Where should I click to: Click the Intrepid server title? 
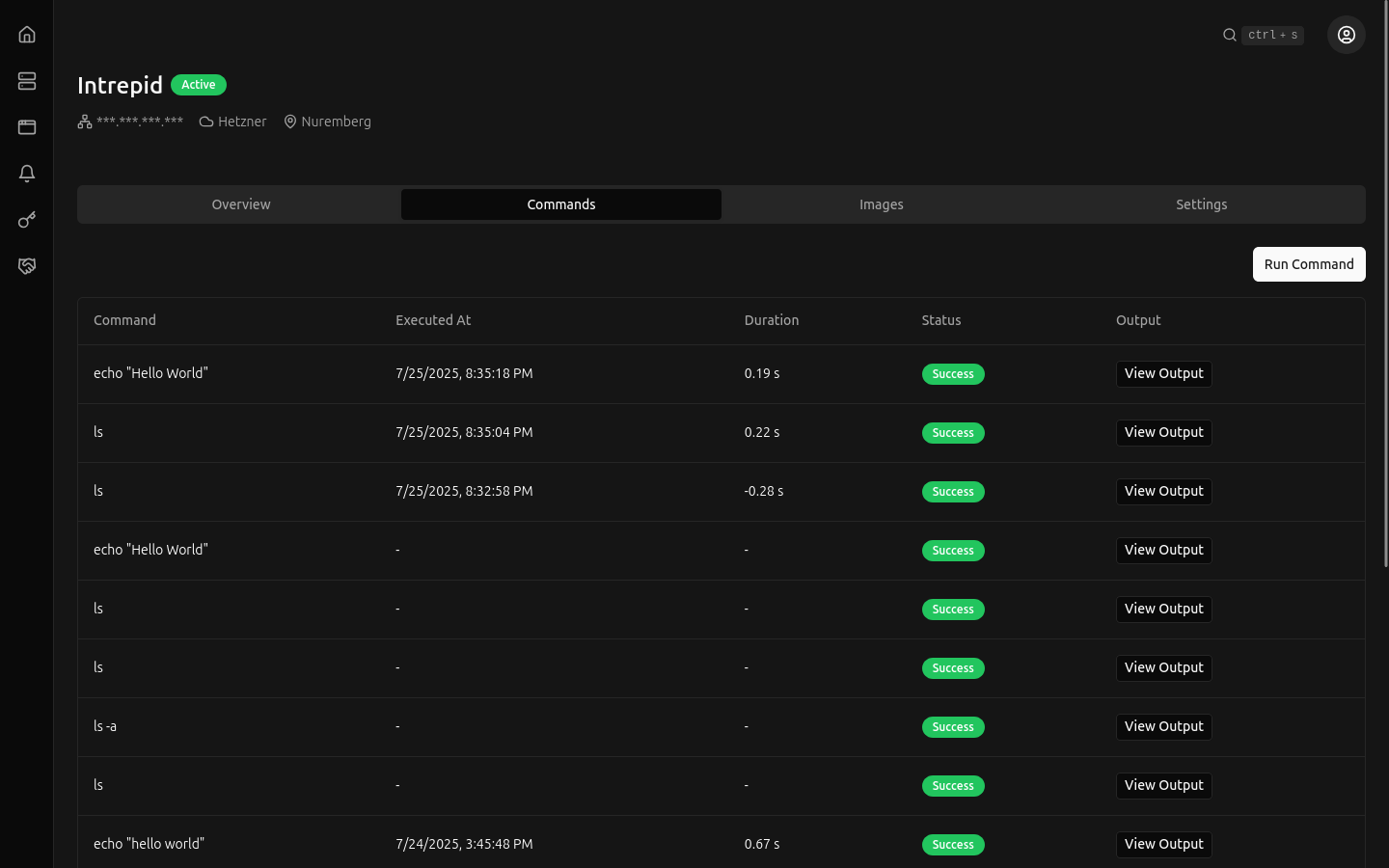(x=120, y=85)
